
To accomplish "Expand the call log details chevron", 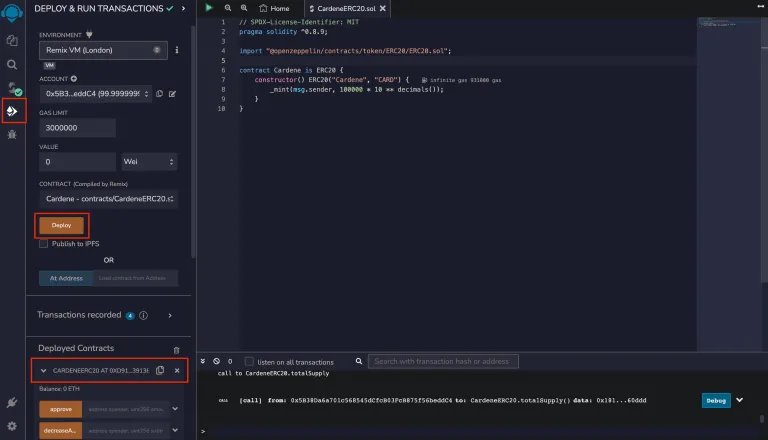I will [740, 400].
